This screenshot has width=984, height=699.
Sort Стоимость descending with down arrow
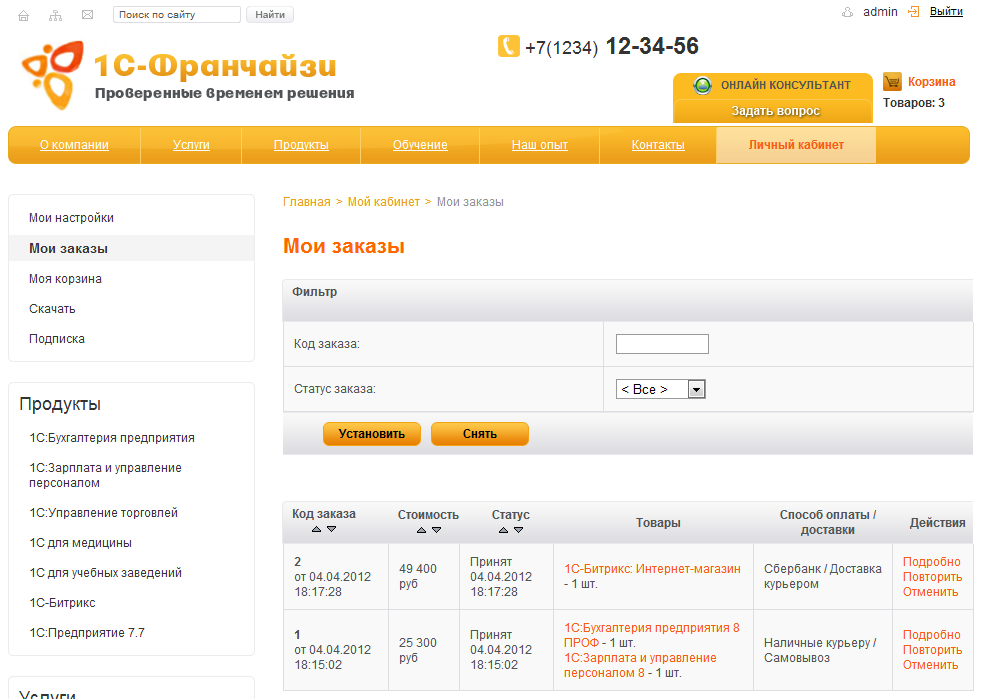coord(438,531)
